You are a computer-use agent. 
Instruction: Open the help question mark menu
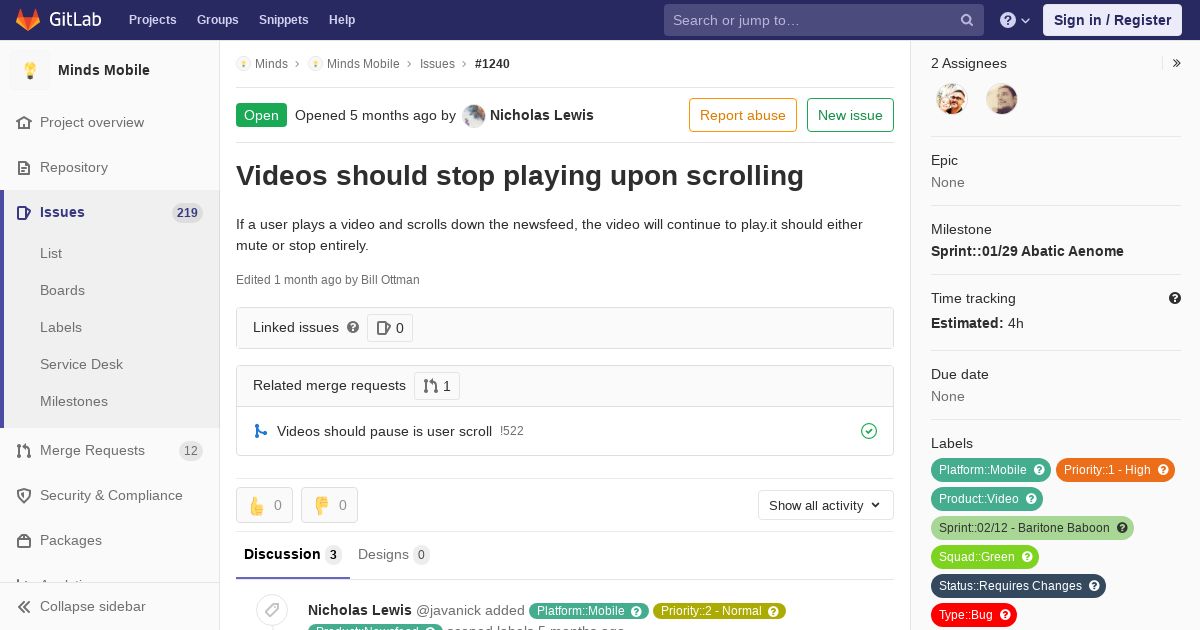click(x=1015, y=20)
